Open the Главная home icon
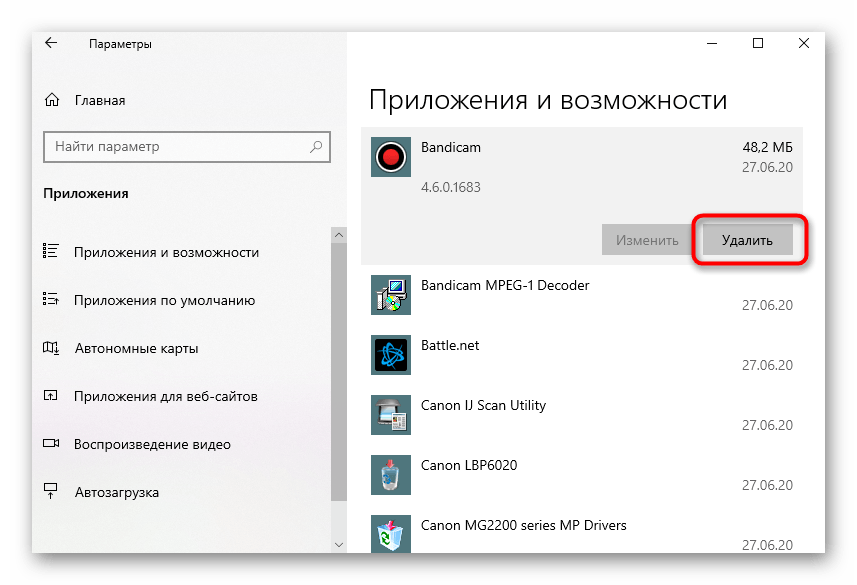This screenshot has width=857, height=585. tap(52, 100)
